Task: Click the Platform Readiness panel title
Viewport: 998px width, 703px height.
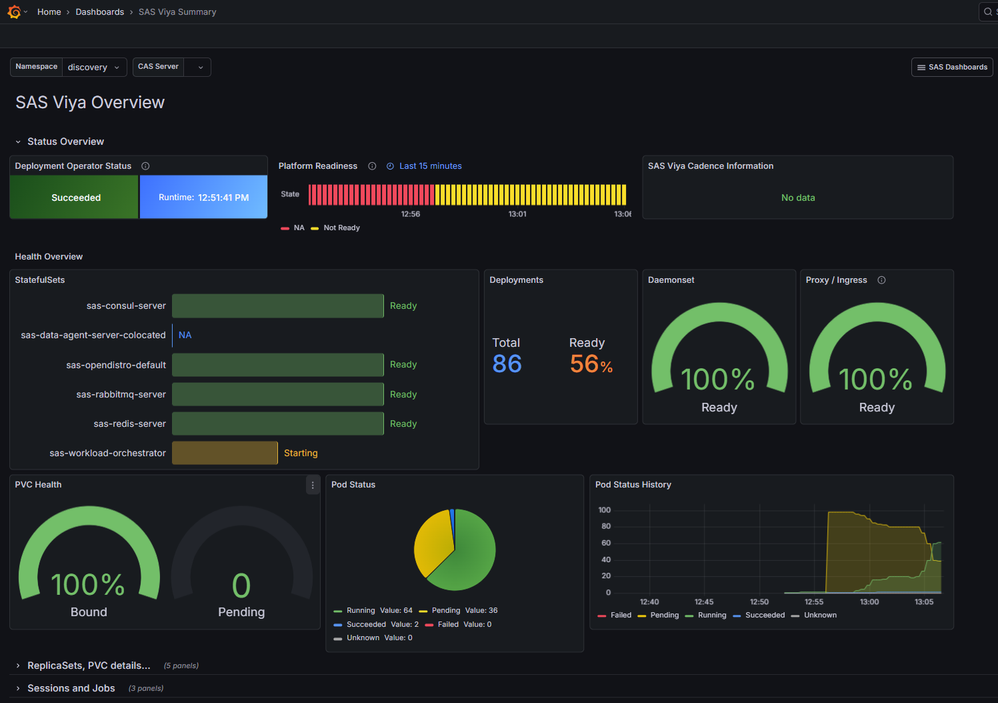Action: [318, 166]
